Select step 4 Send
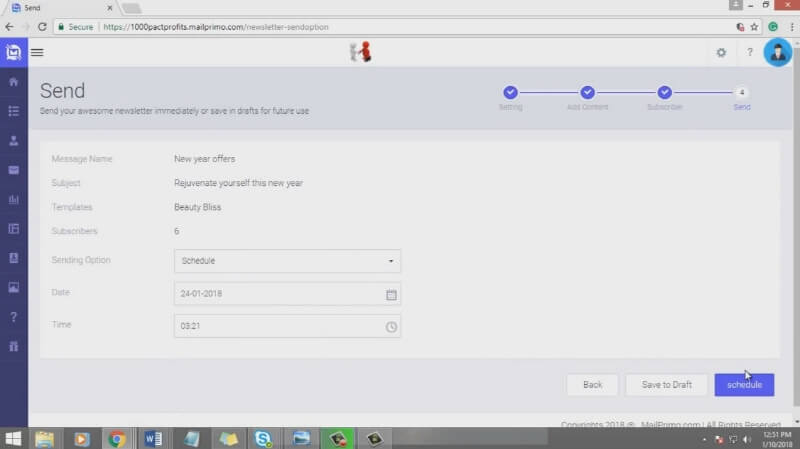800x449 pixels. pos(742,92)
